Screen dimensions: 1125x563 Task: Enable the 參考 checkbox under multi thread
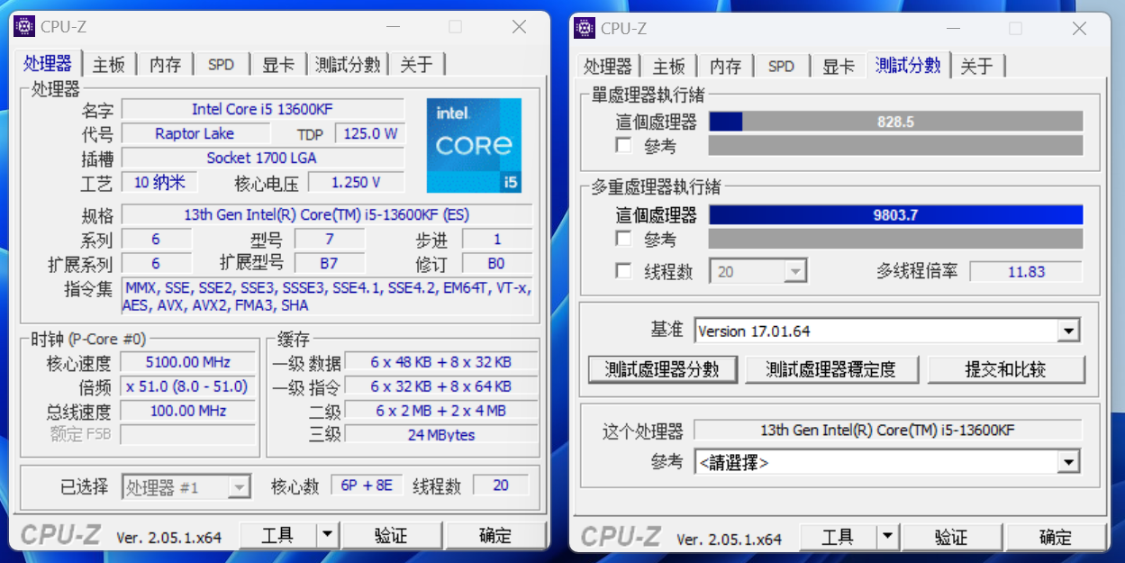(623, 238)
